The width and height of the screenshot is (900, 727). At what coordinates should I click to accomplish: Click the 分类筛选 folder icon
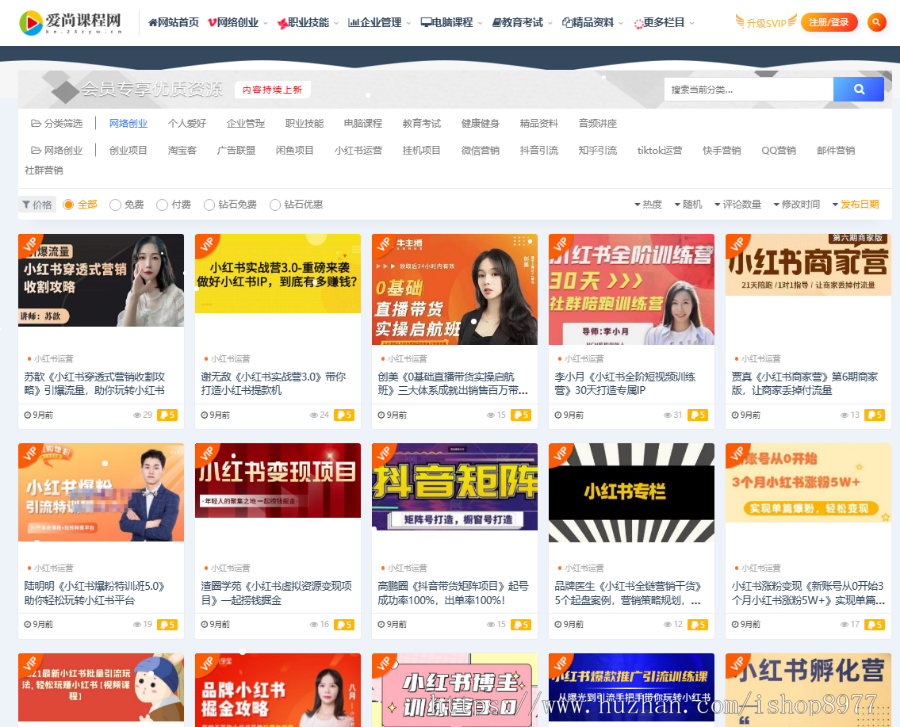point(36,123)
